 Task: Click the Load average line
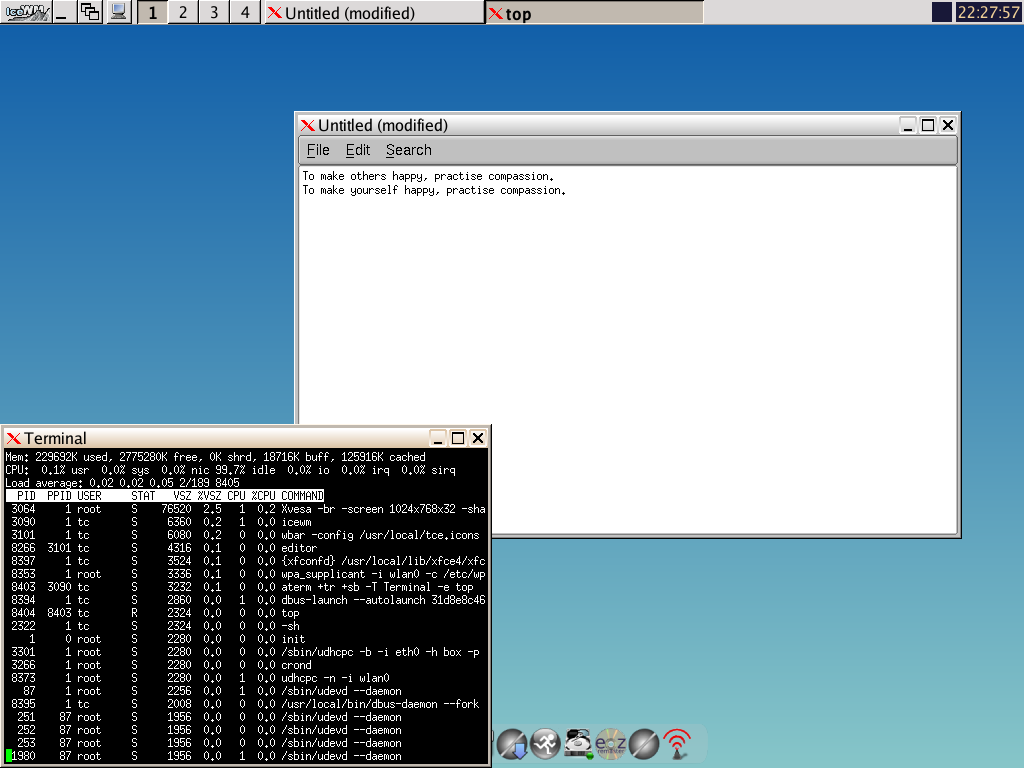point(123,483)
